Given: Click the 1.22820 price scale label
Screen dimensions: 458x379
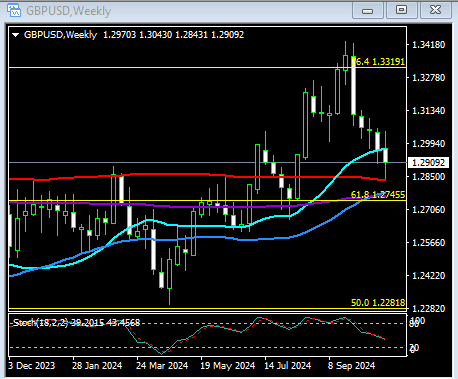Looking at the screenshot, I should coord(429,309).
